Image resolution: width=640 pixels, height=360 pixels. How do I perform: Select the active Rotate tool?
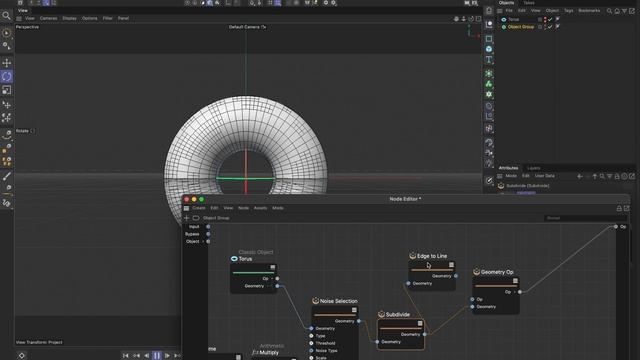[7, 76]
